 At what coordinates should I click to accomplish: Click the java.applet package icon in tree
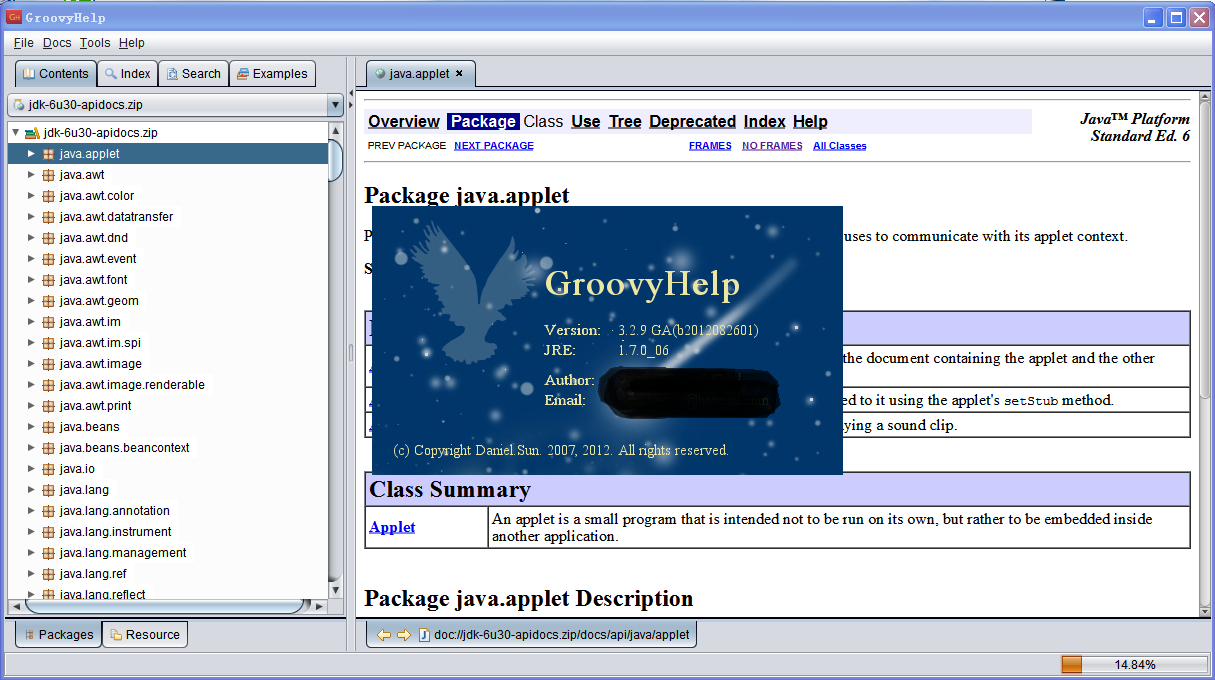[x=48, y=154]
